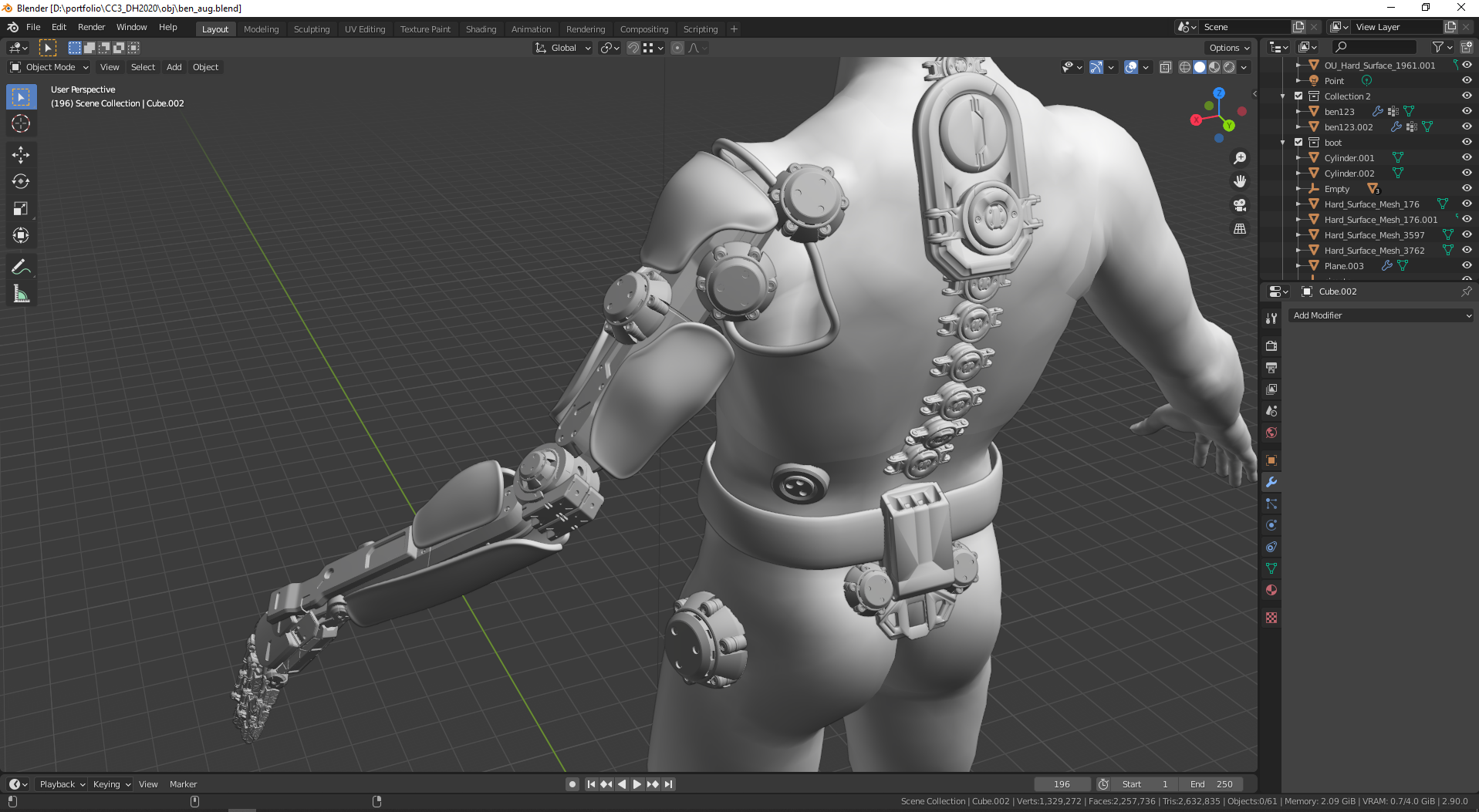Open the Texture properties checker tab
Screen dimensions: 1479x812
click(x=1271, y=618)
